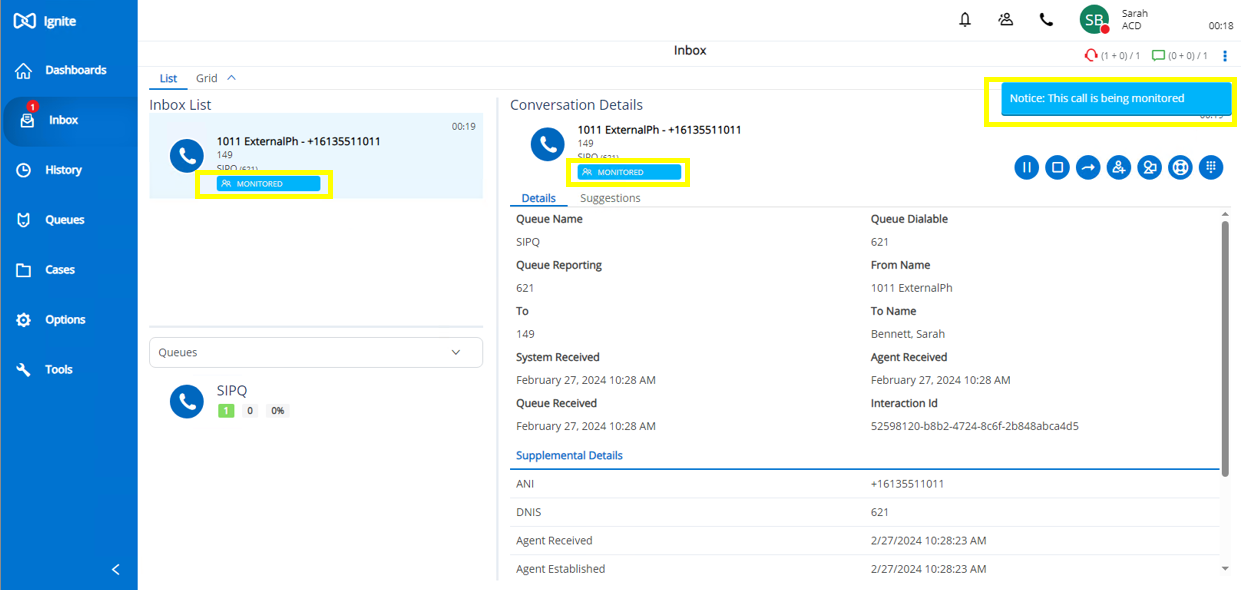
Task: Open the three-dot more options menu
Action: click(x=1225, y=56)
